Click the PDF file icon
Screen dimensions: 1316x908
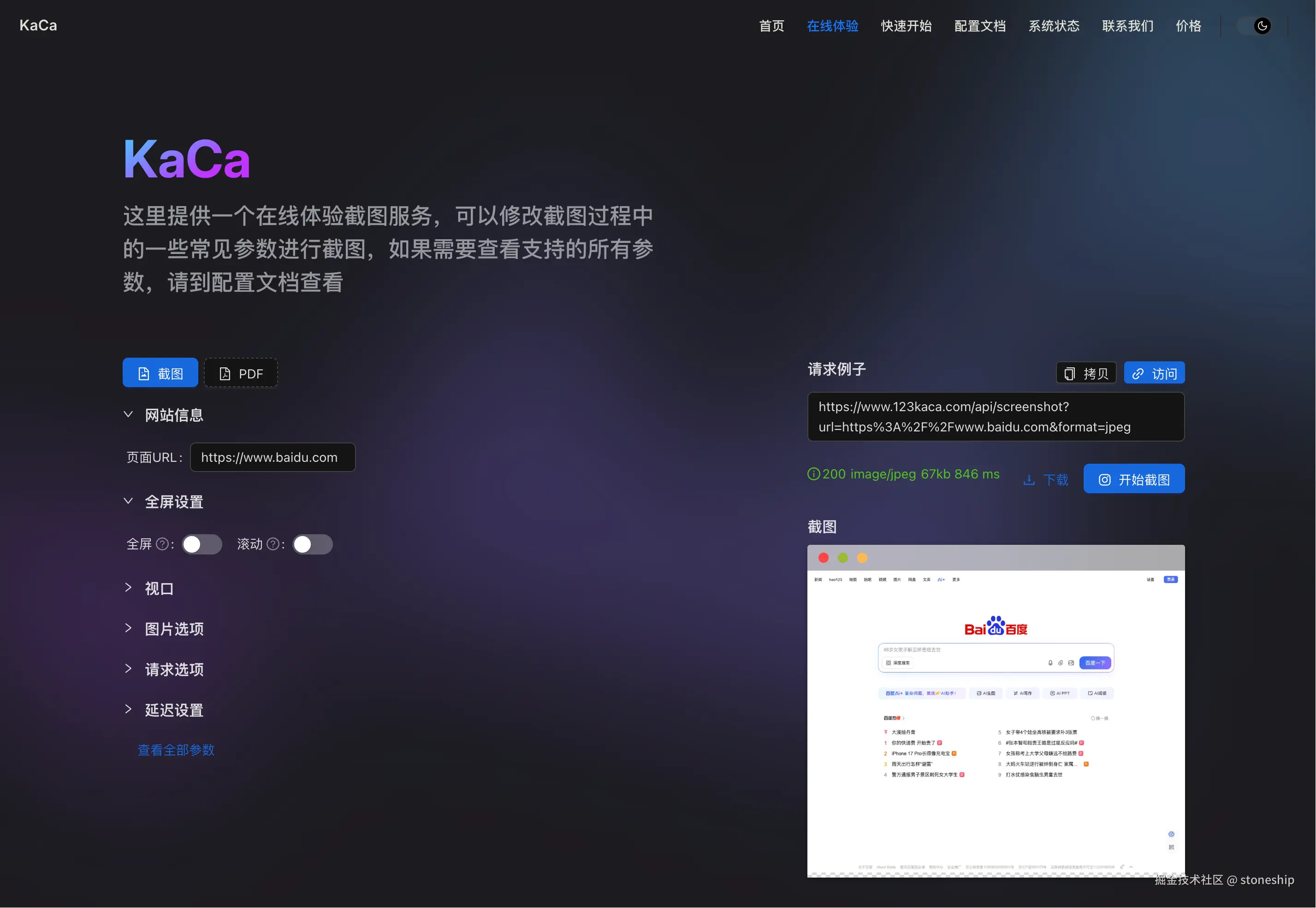click(x=224, y=373)
